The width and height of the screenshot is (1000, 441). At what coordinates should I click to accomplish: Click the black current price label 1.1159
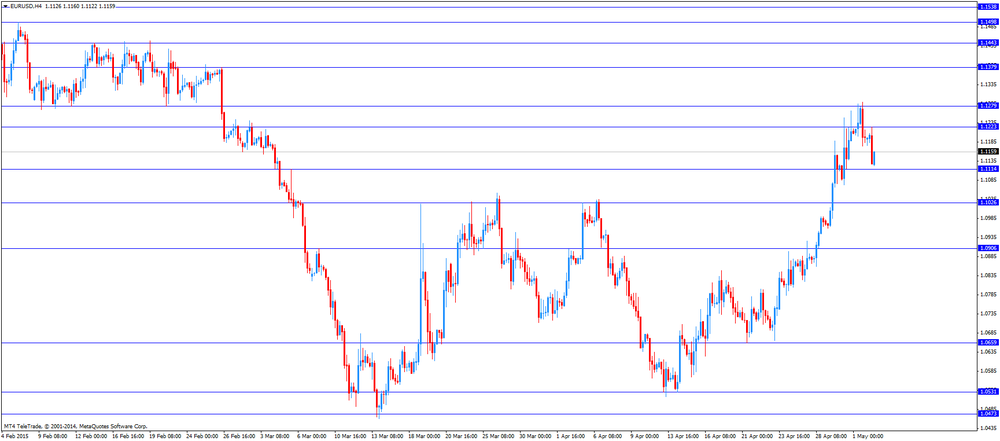(x=987, y=151)
